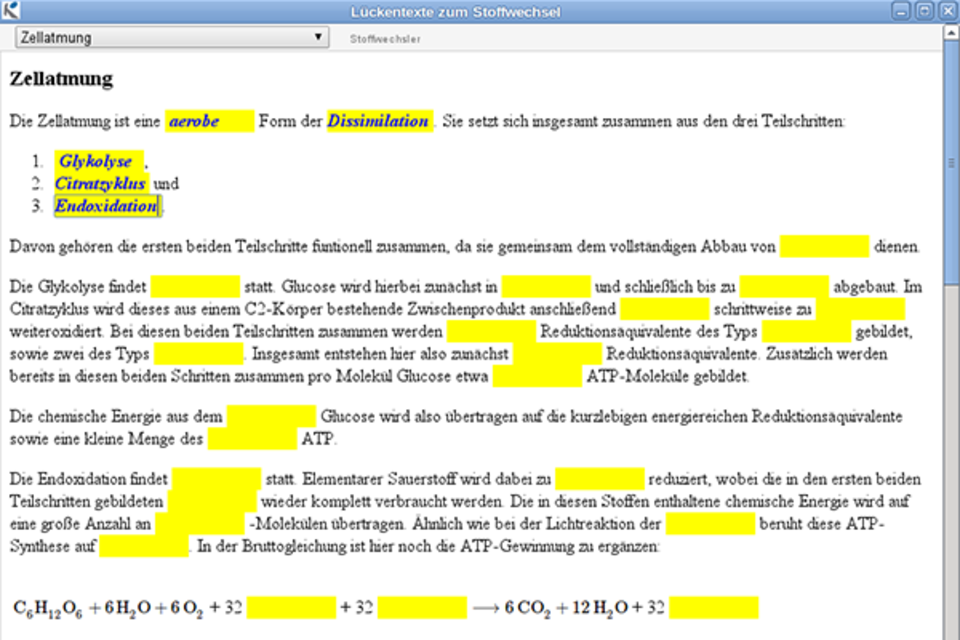Select the blank following 'schließlich bis zu'
The image size is (960, 640).
tap(784, 287)
